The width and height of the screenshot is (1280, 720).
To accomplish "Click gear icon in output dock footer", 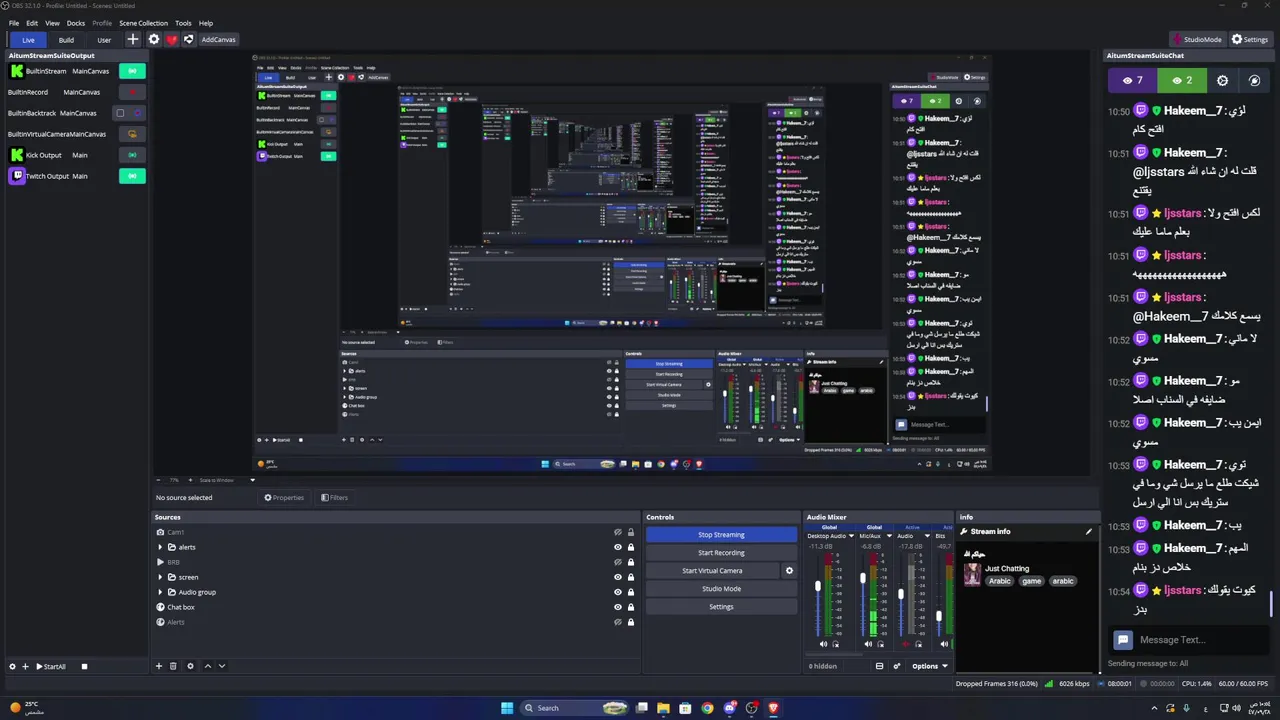I will pos(12,666).
